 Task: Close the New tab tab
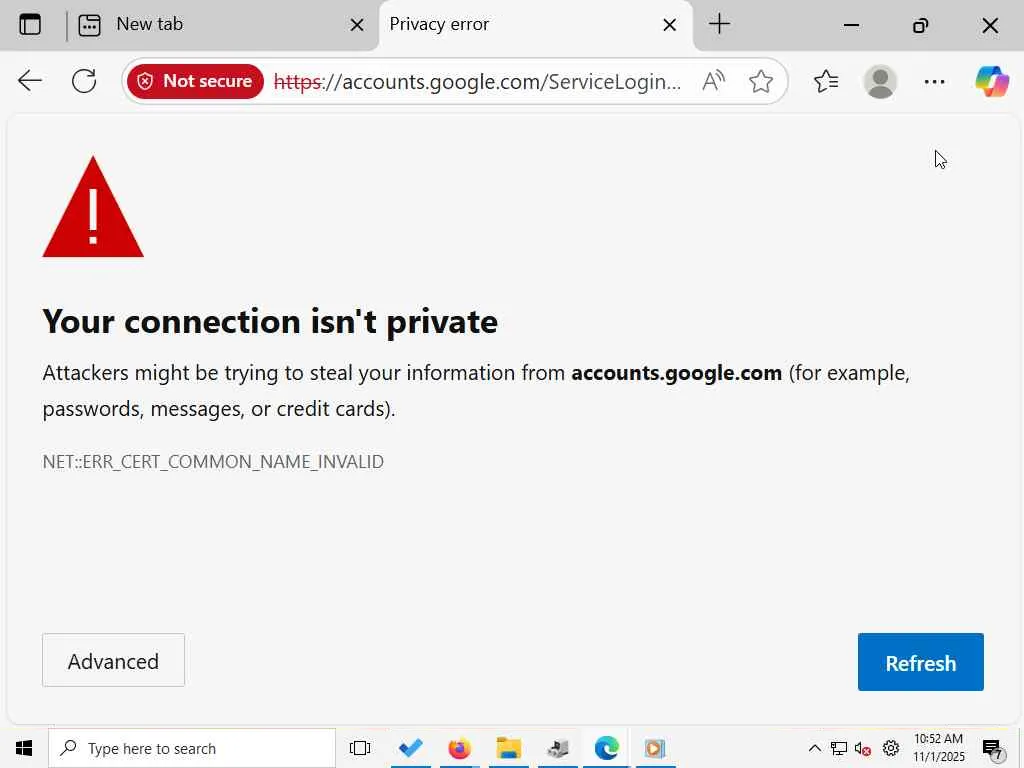click(x=357, y=25)
